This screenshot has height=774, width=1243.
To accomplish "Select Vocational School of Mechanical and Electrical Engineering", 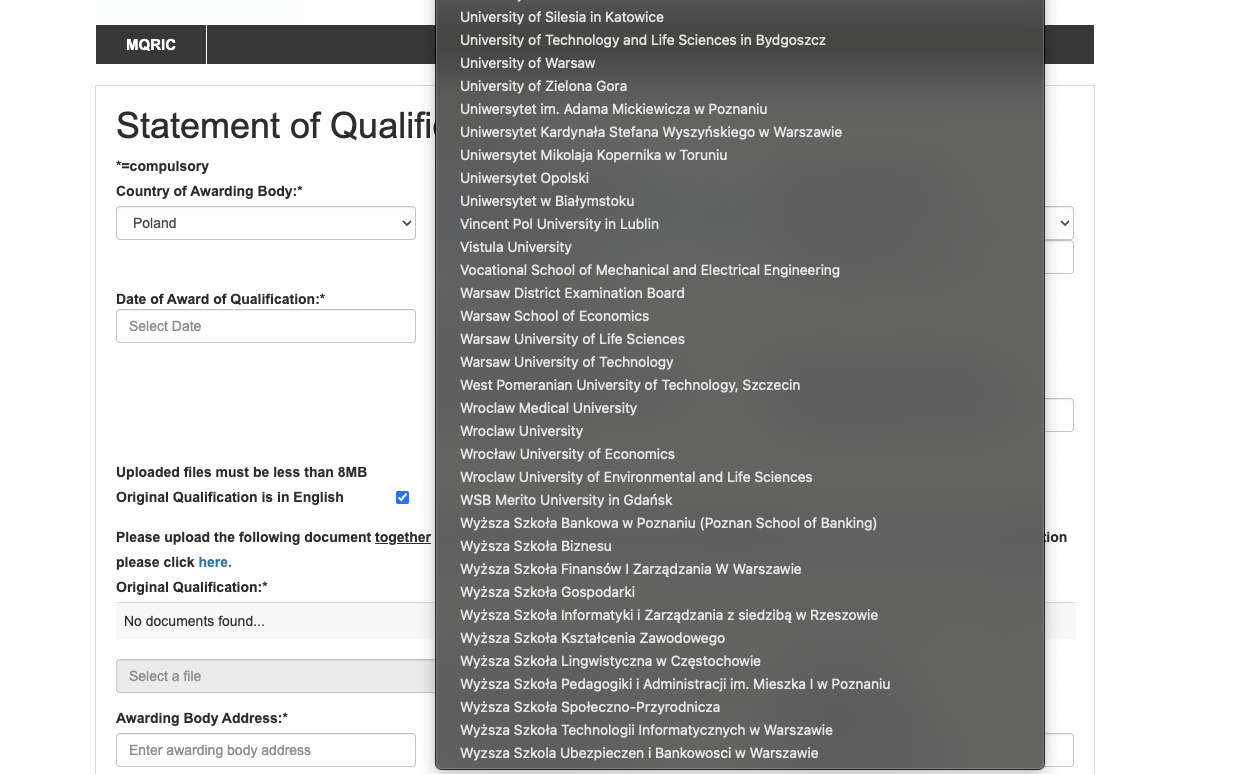I will coord(740,270).
